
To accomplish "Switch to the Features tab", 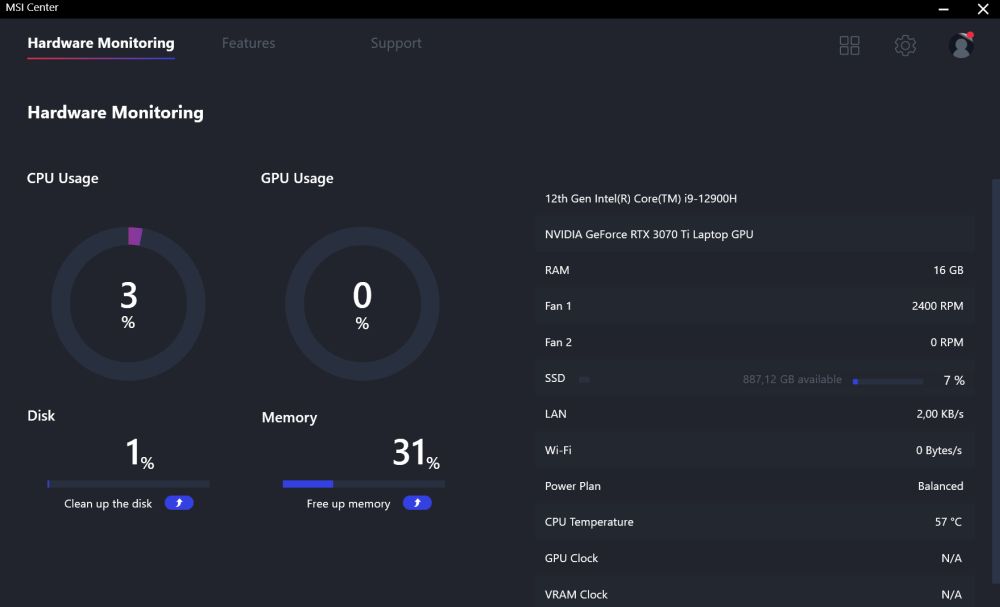I will click(249, 43).
